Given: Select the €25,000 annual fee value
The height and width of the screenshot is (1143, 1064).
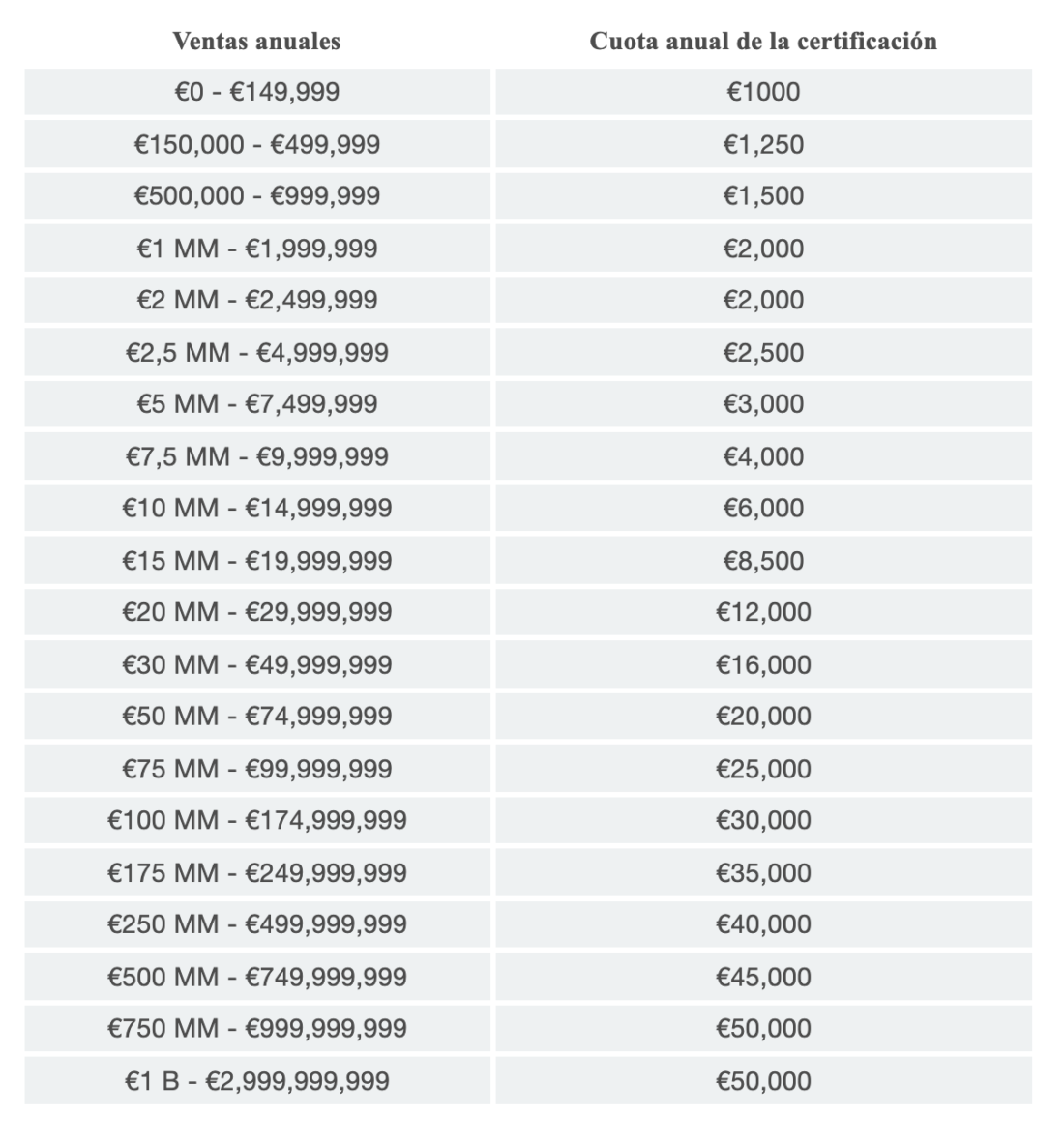Looking at the screenshot, I should (763, 769).
